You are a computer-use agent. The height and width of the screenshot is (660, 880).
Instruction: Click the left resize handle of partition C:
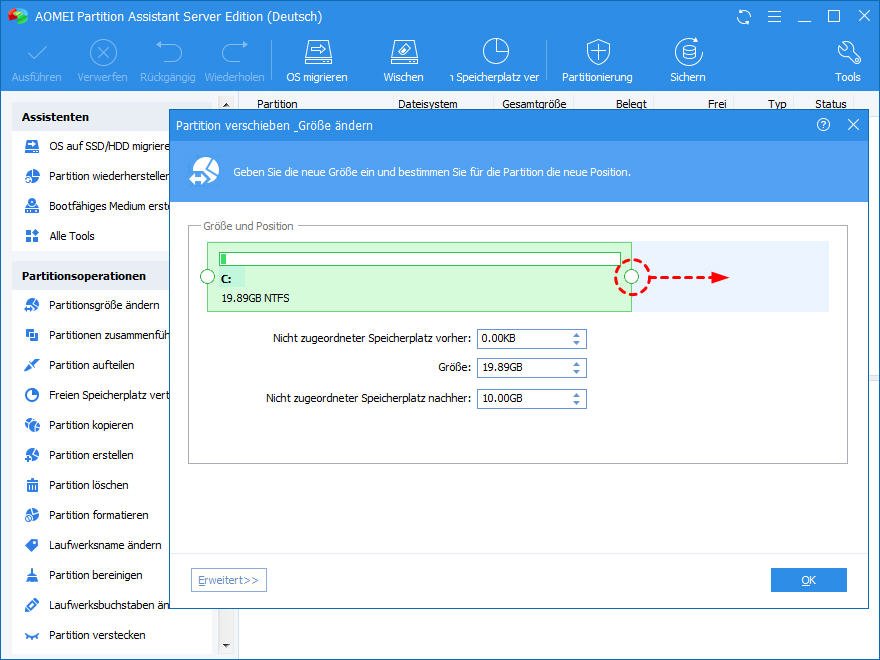207,277
